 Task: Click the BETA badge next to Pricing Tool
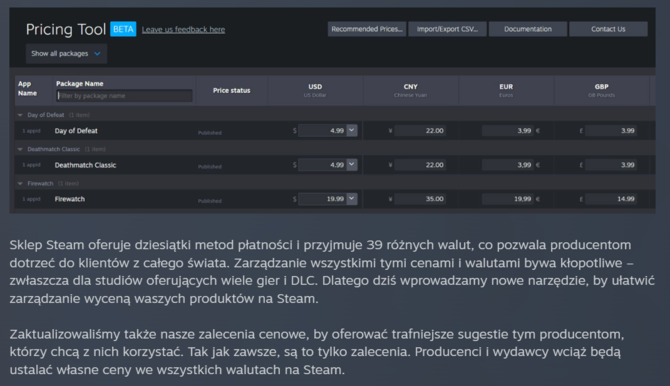pyautogui.click(x=123, y=29)
